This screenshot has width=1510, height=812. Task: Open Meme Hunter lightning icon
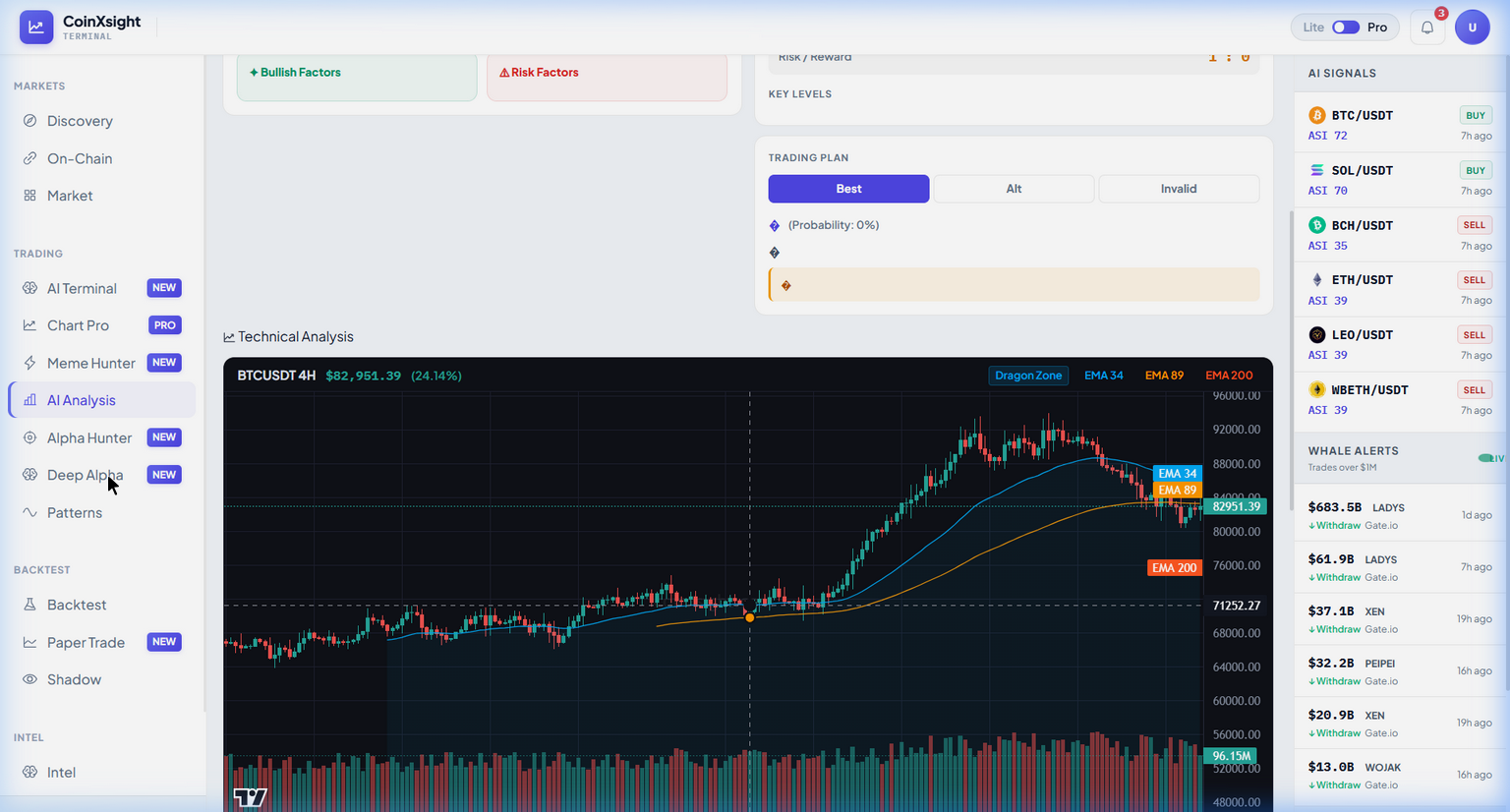[29, 363]
